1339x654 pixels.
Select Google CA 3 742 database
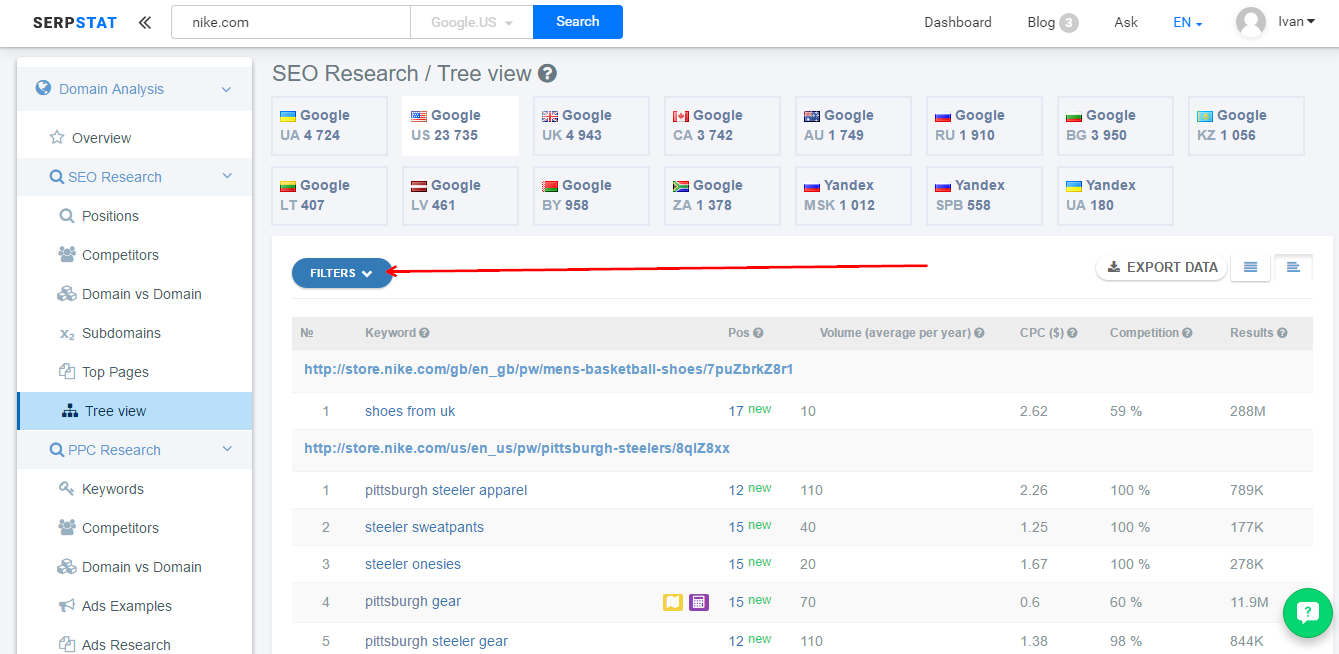722,126
